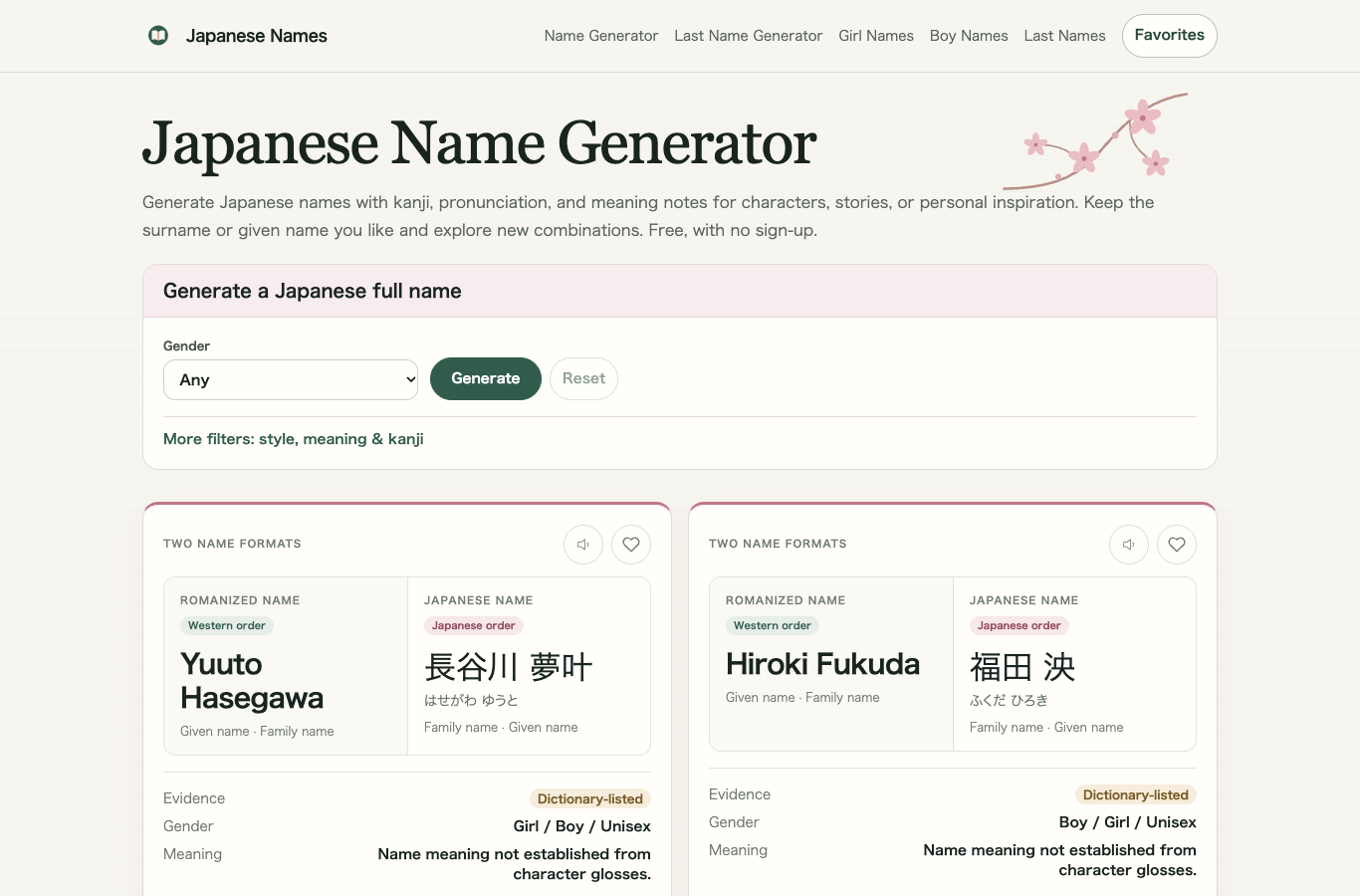Screen dimensions: 1360x896
Task: Go to Name Generator page
Action: (601, 36)
